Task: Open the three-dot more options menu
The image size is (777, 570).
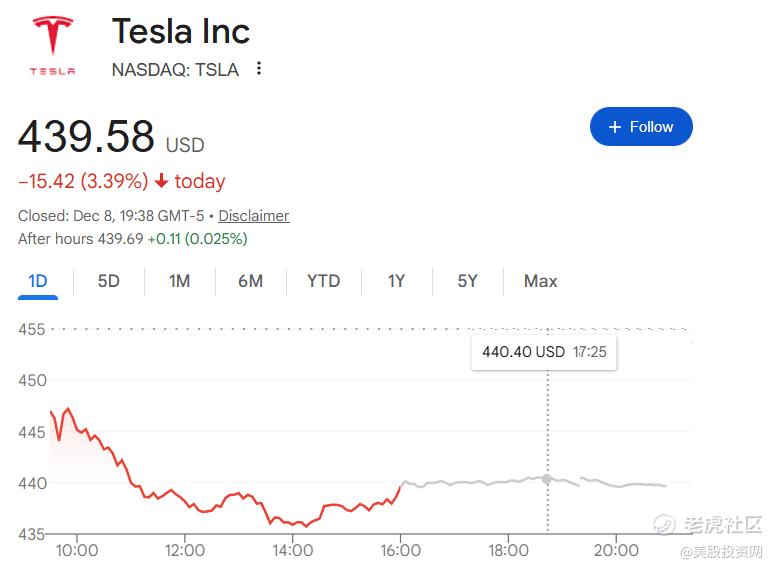Action: 259,69
